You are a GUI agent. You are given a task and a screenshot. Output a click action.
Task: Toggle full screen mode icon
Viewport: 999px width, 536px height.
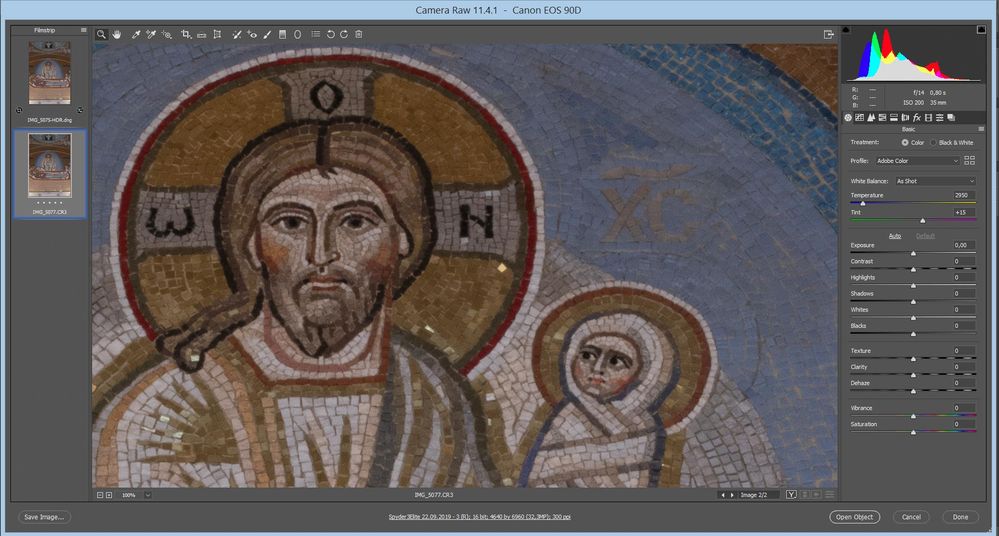(x=828, y=34)
